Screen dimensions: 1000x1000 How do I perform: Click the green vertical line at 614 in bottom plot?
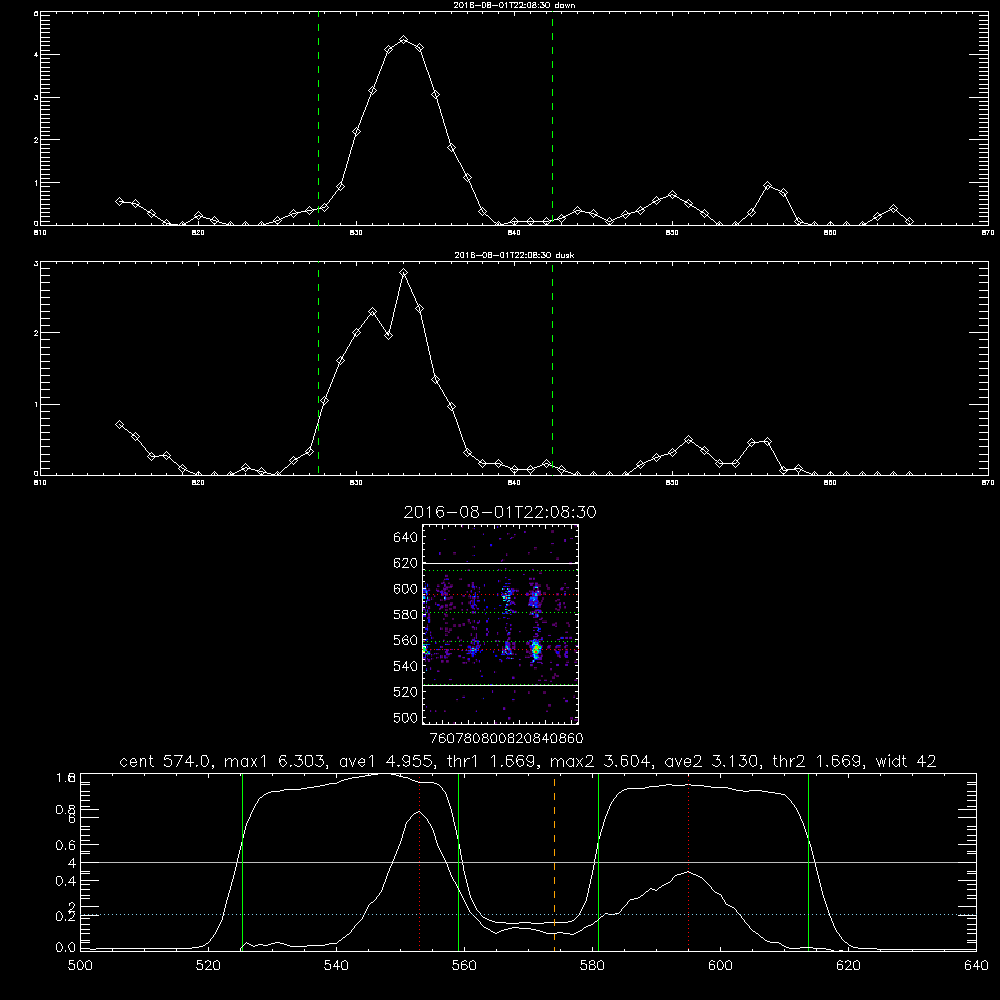pos(808,861)
